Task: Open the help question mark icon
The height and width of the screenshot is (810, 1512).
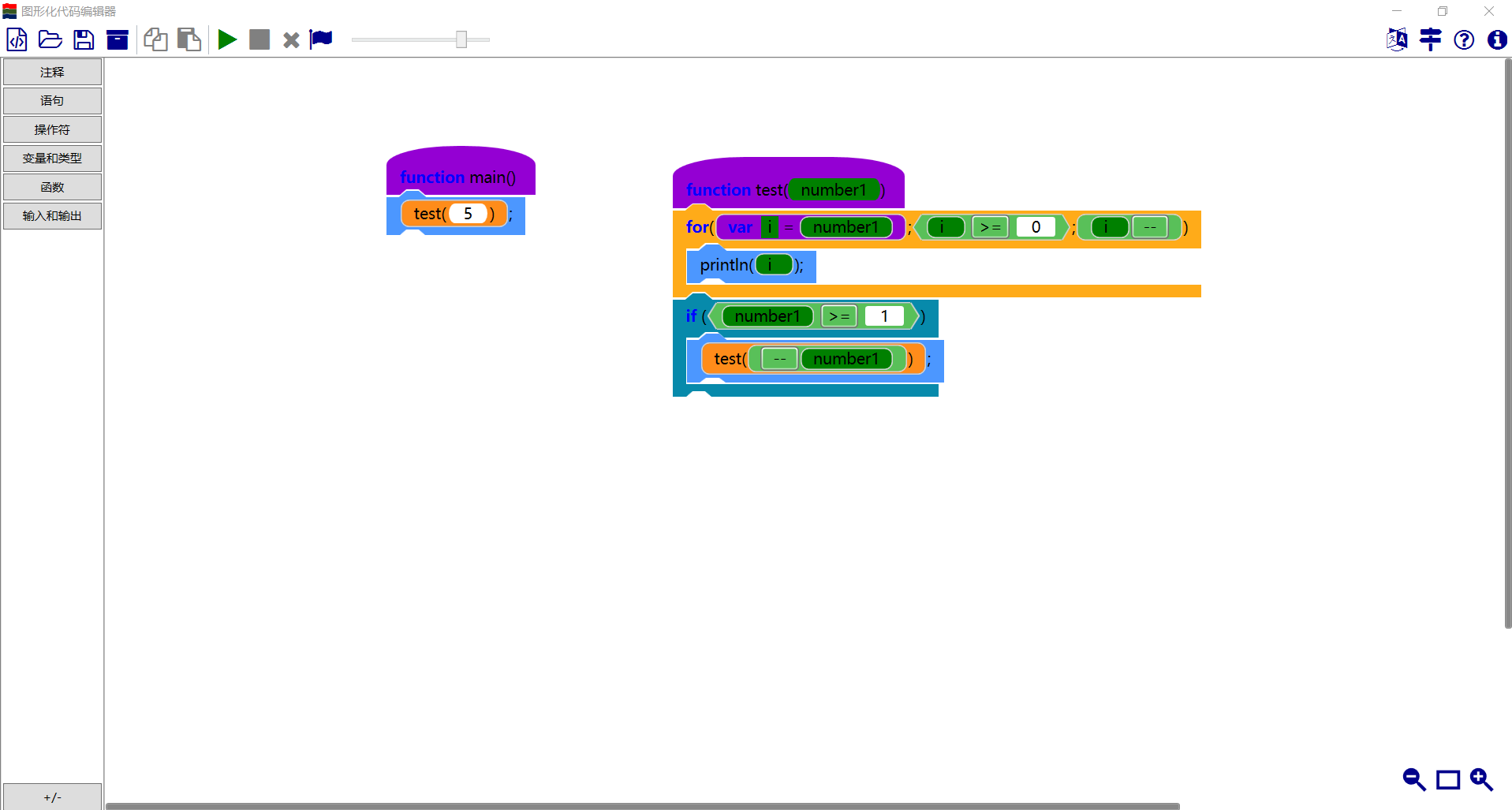Action: point(1464,39)
